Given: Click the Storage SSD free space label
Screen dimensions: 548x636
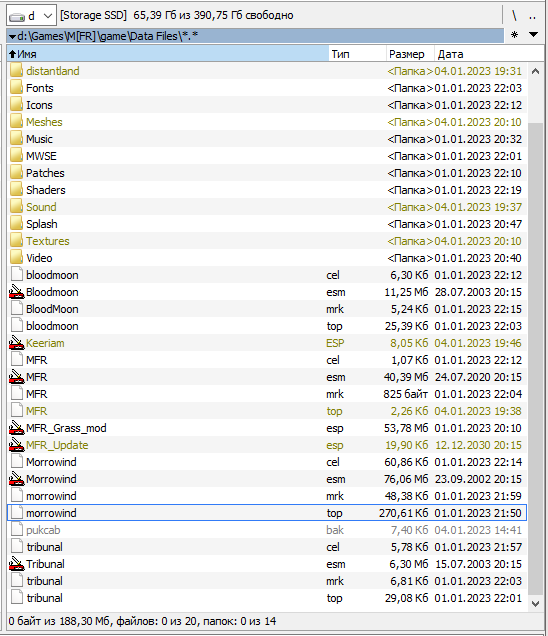Looking at the screenshot, I should click(177, 15).
